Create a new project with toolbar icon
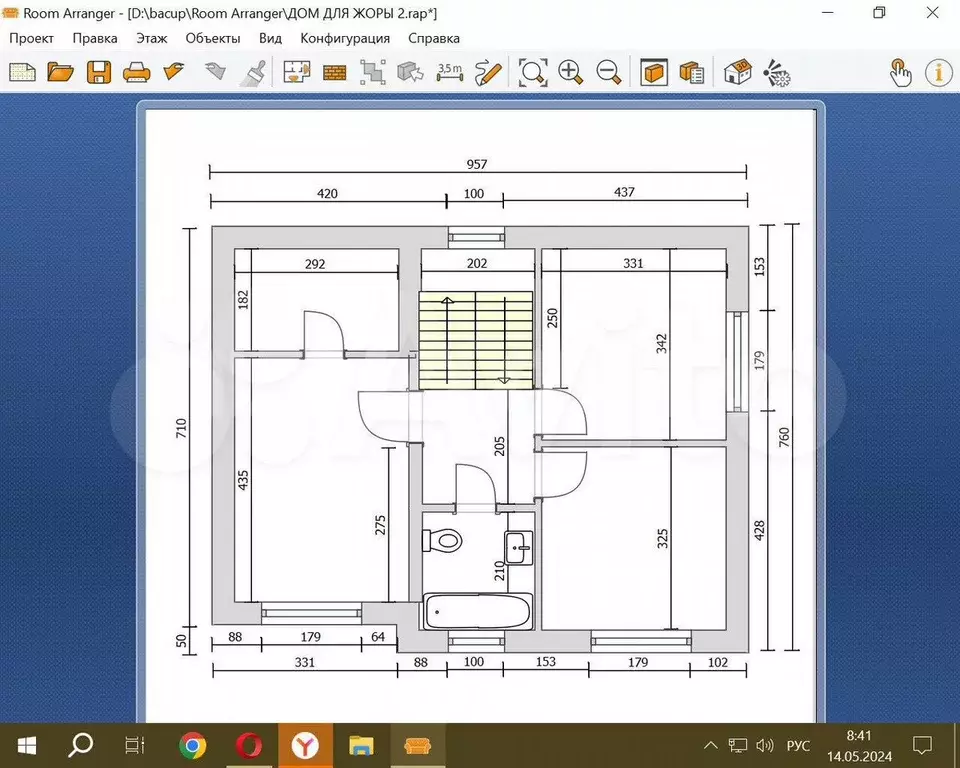The image size is (960, 768). [x=22, y=72]
